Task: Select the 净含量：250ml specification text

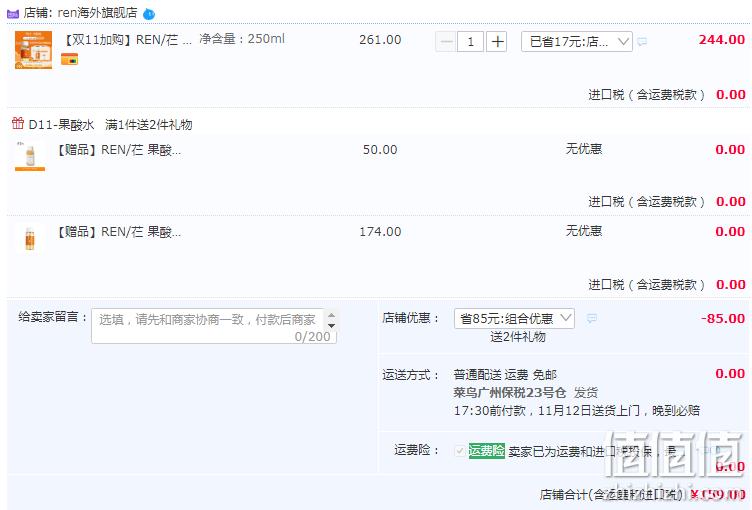Action: pos(242,39)
